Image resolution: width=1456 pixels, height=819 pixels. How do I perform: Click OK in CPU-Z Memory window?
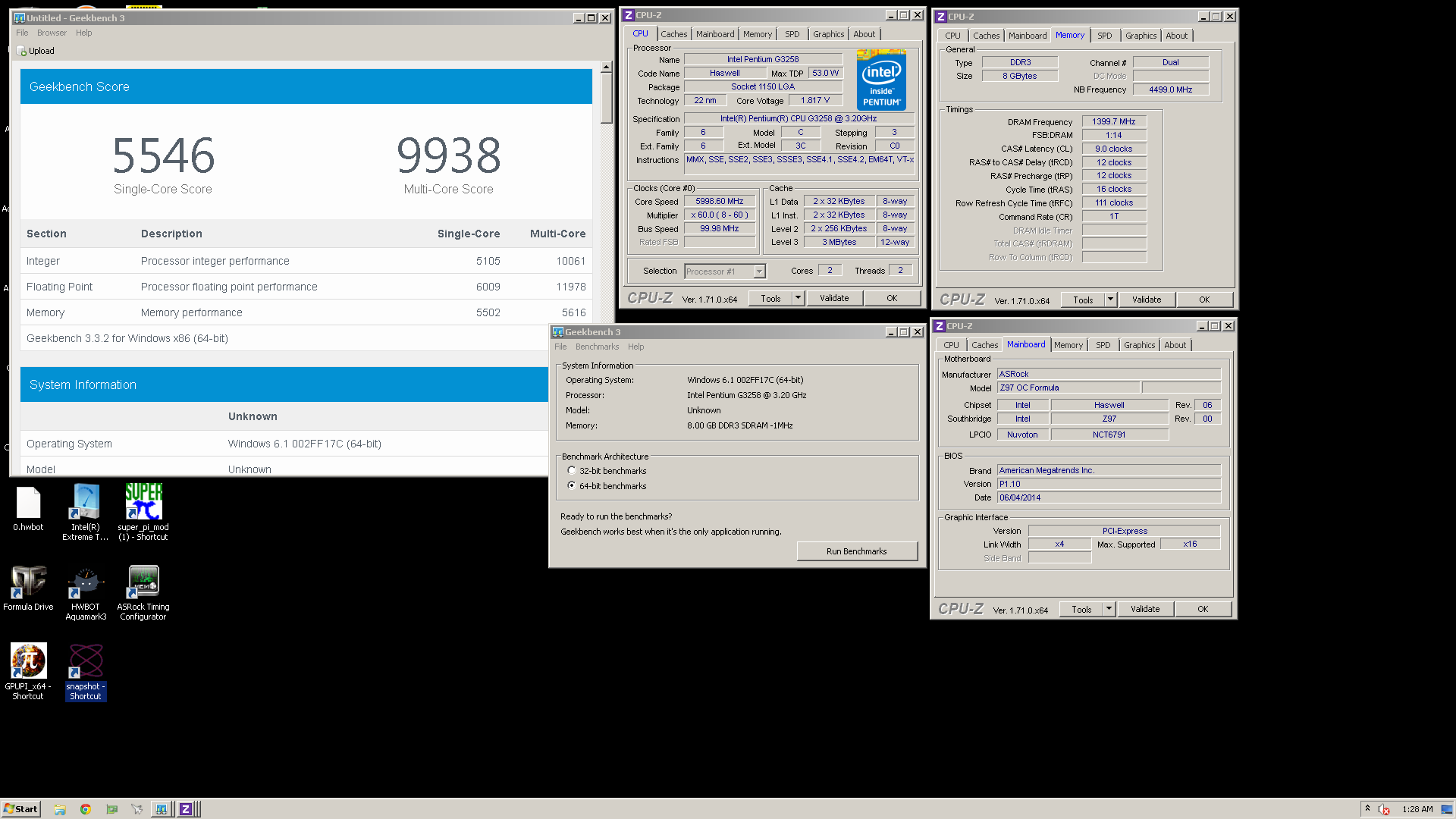click(x=1204, y=300)
